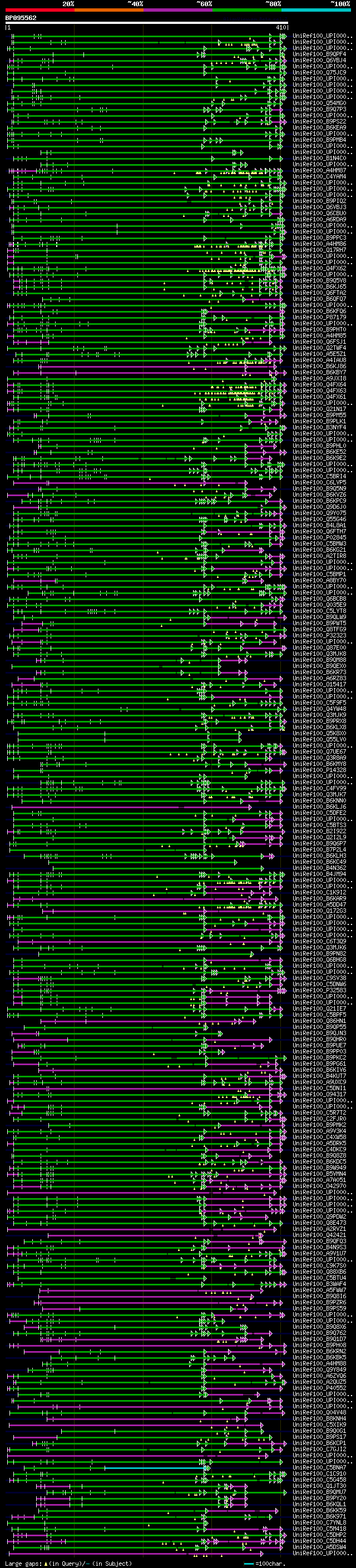Select the UniRef100_C4FV99 label
The width and height of the screenshot is (356, 1568).
click(x=319, y=788)
